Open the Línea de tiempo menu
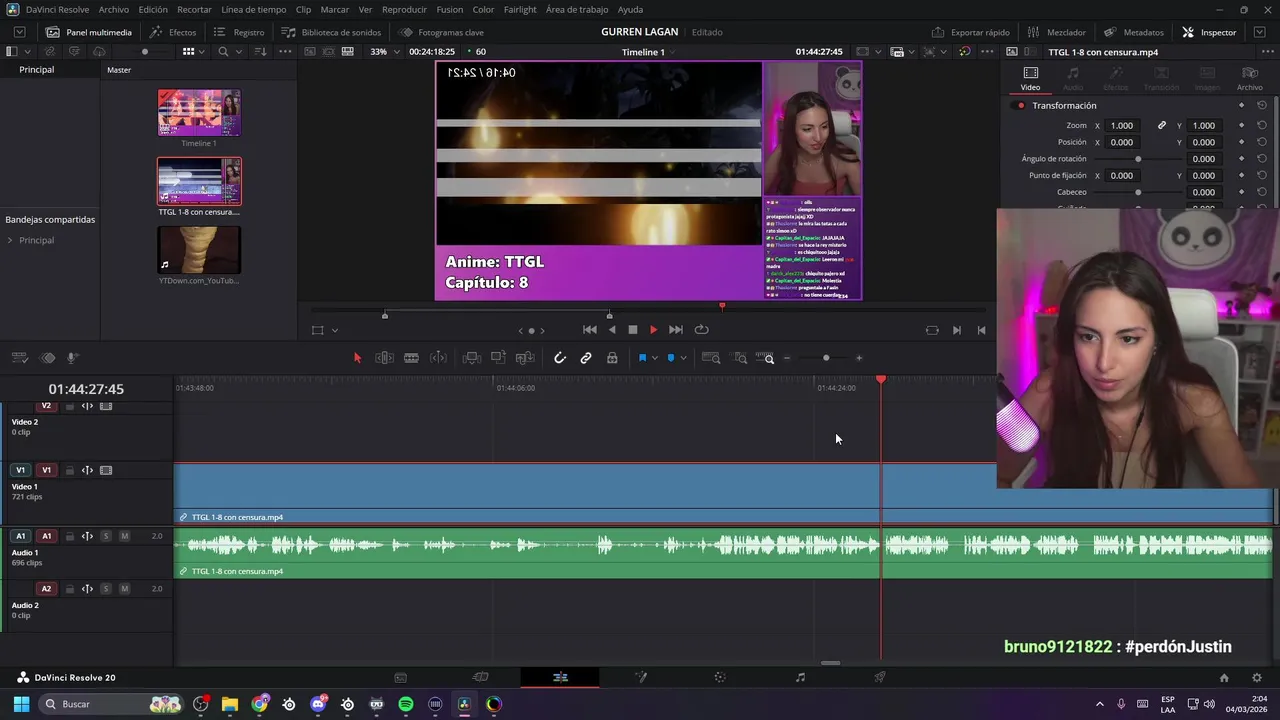 (253, 9)
